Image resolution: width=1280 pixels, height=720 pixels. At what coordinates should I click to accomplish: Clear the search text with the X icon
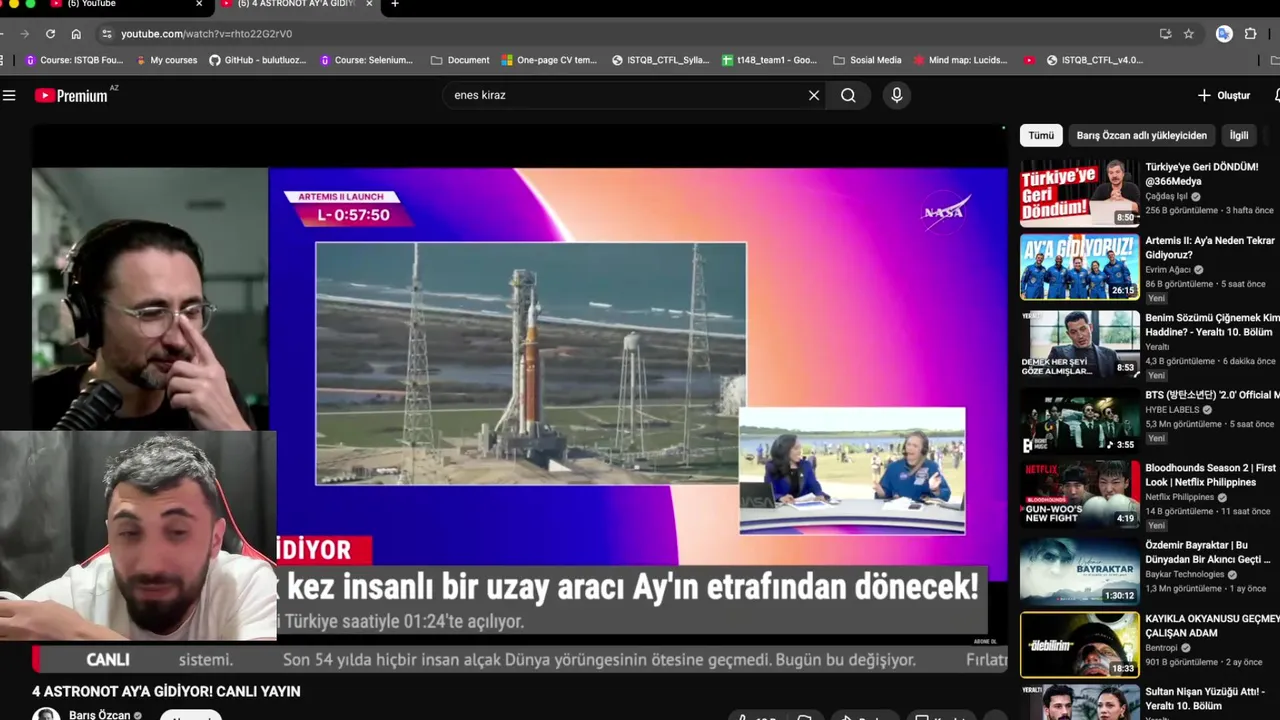coord(814,95)
